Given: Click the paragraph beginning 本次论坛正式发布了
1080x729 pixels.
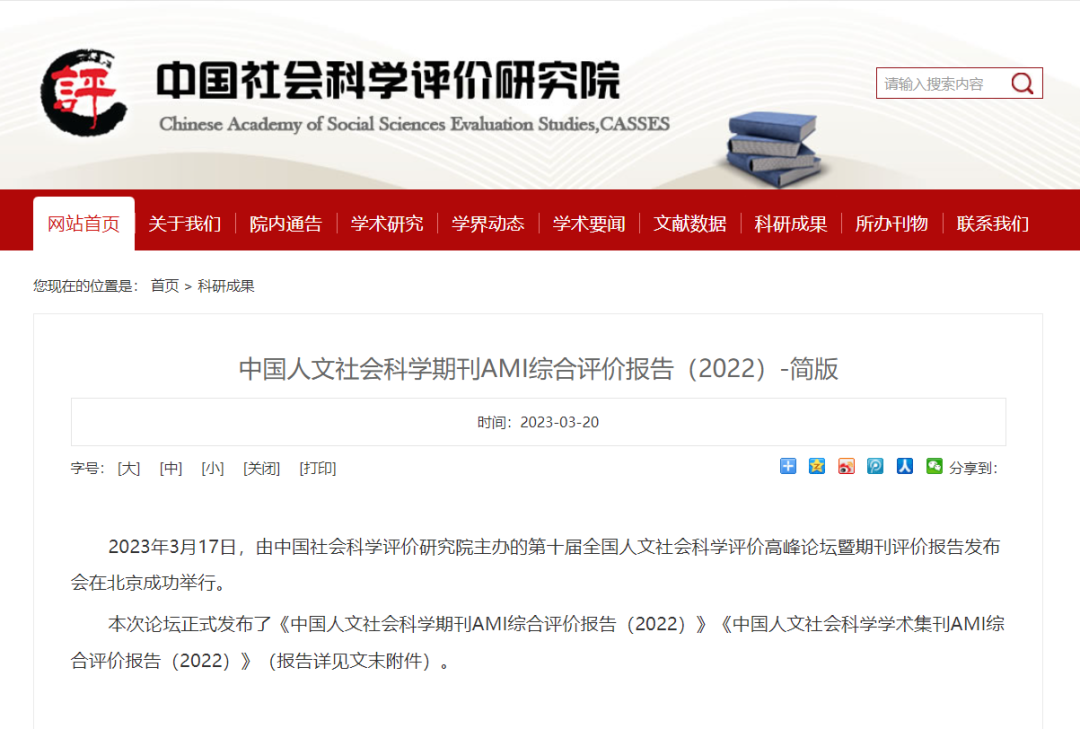Looking at the screenshot, I should [537, 642].
